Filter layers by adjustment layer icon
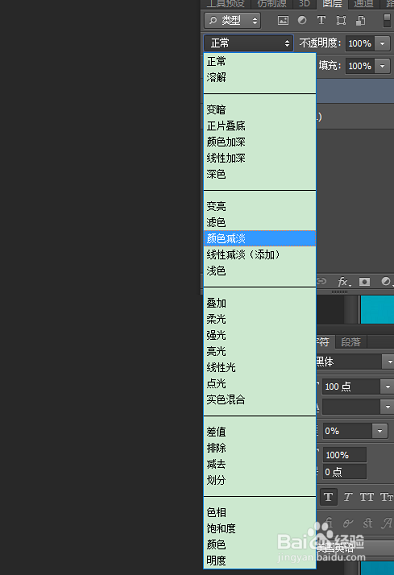 pyautogui.click(x=302, y=21)
